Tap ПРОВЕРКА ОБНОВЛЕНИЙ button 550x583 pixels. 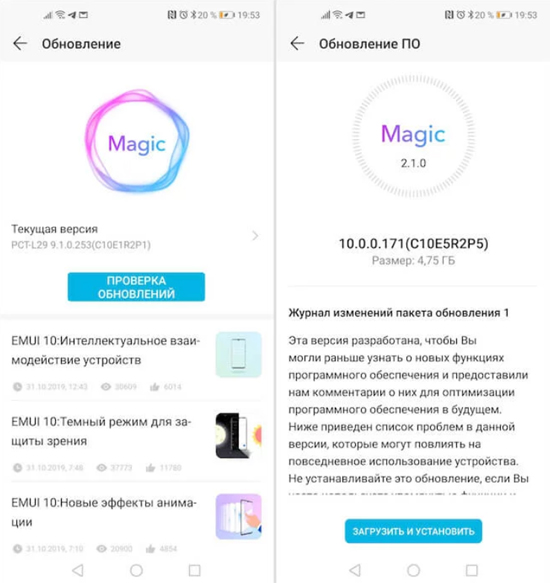[136, 287]
